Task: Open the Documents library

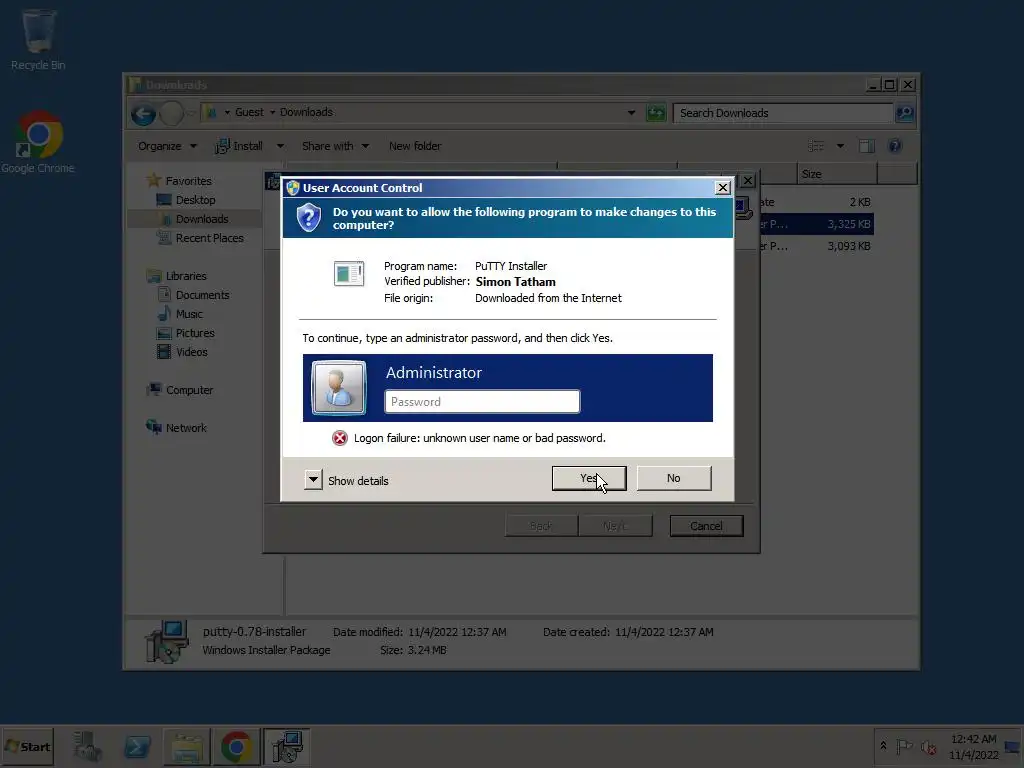Action: [202, 295]
